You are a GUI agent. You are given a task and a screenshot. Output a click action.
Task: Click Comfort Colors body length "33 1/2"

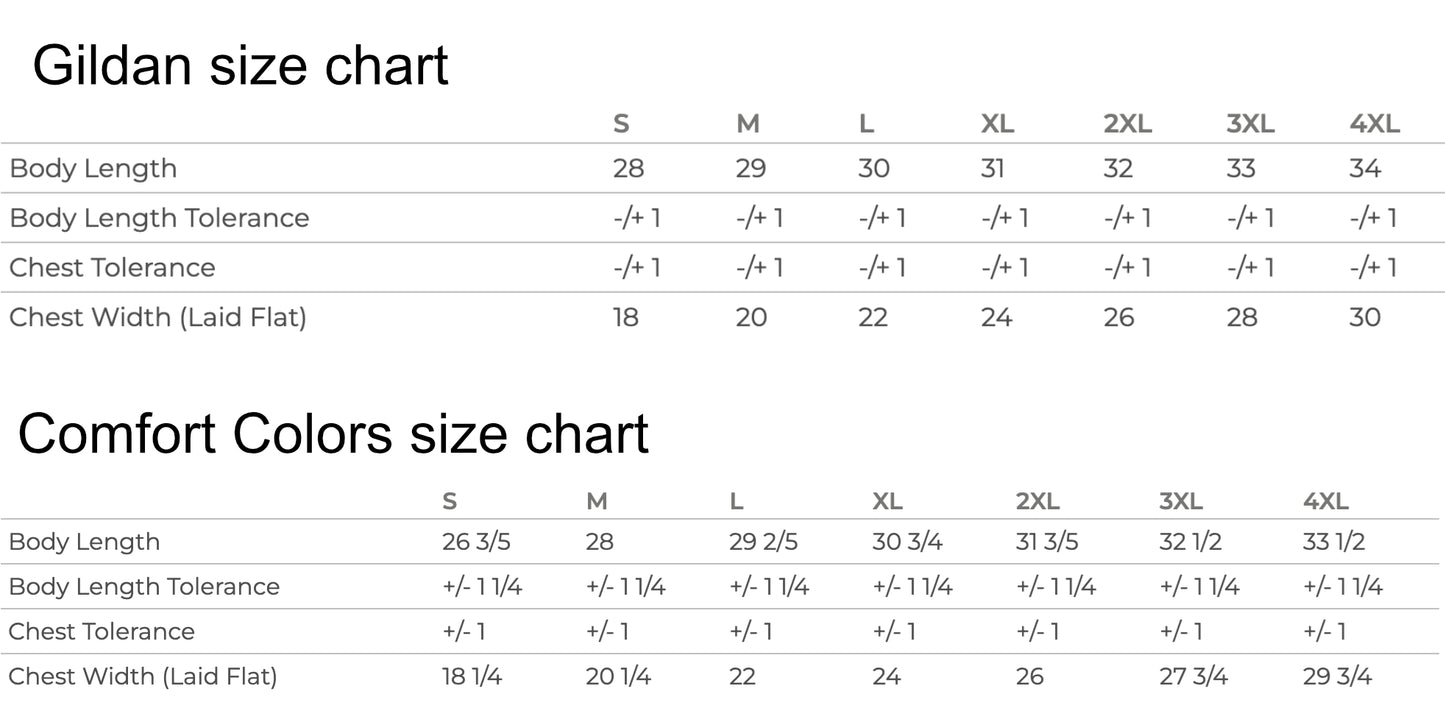pyautogui.click(x=1334, y=542)
